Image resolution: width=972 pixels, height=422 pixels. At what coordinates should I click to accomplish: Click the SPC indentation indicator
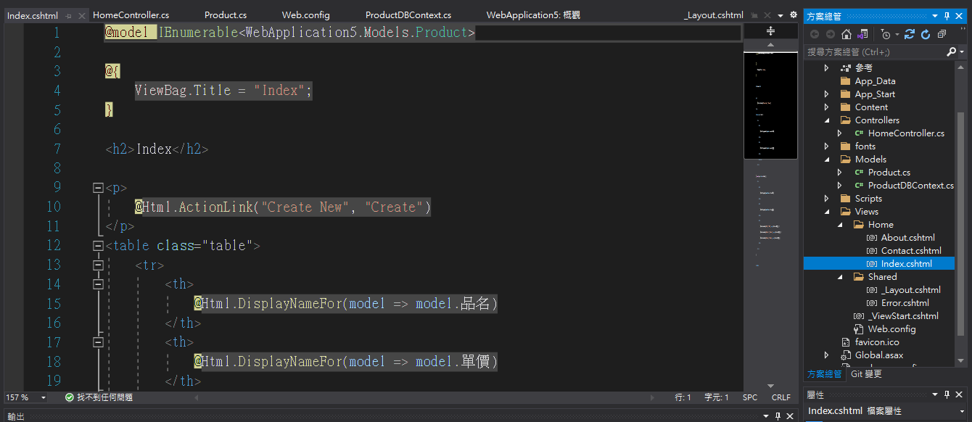click(750, 397)
